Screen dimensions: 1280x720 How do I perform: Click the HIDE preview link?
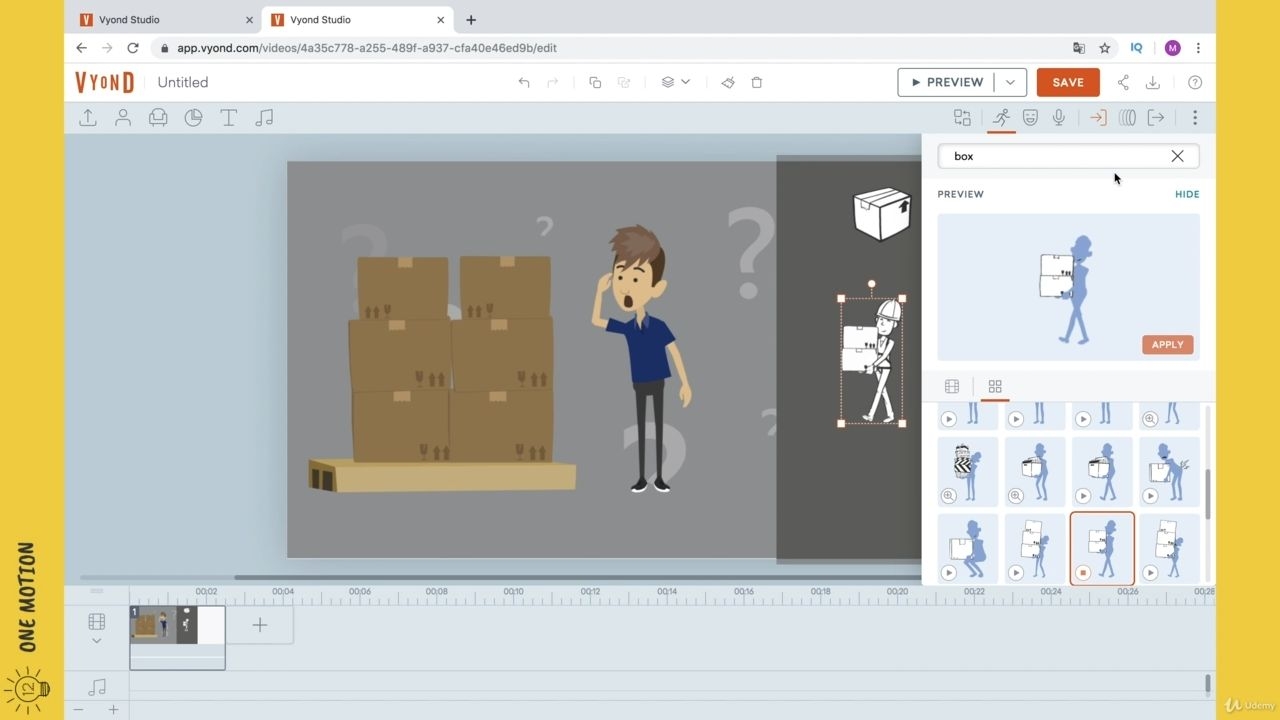[1187, 194]
